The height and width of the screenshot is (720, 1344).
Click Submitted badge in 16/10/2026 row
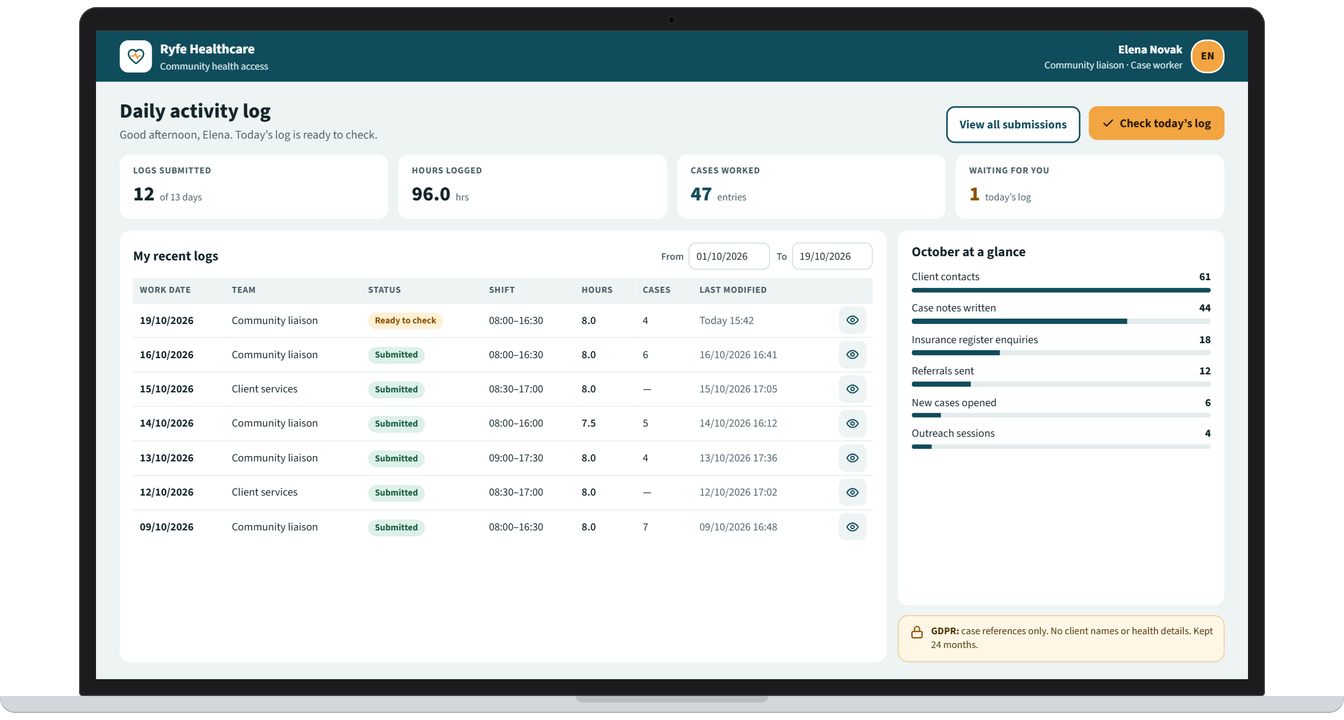pos(396,355)
